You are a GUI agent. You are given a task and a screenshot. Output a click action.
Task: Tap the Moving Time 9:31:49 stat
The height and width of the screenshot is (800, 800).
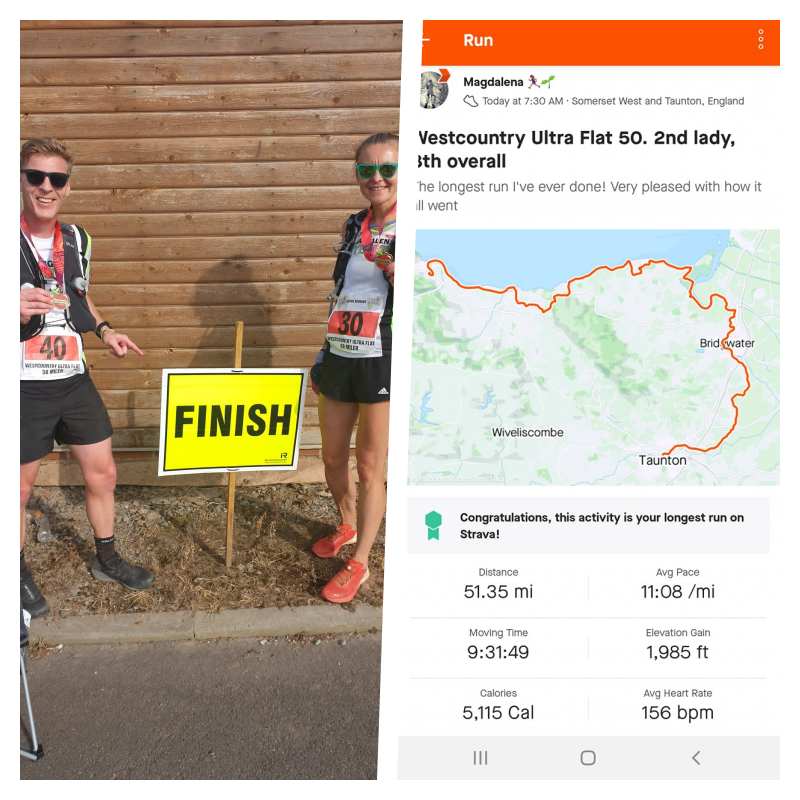point(498,644)
